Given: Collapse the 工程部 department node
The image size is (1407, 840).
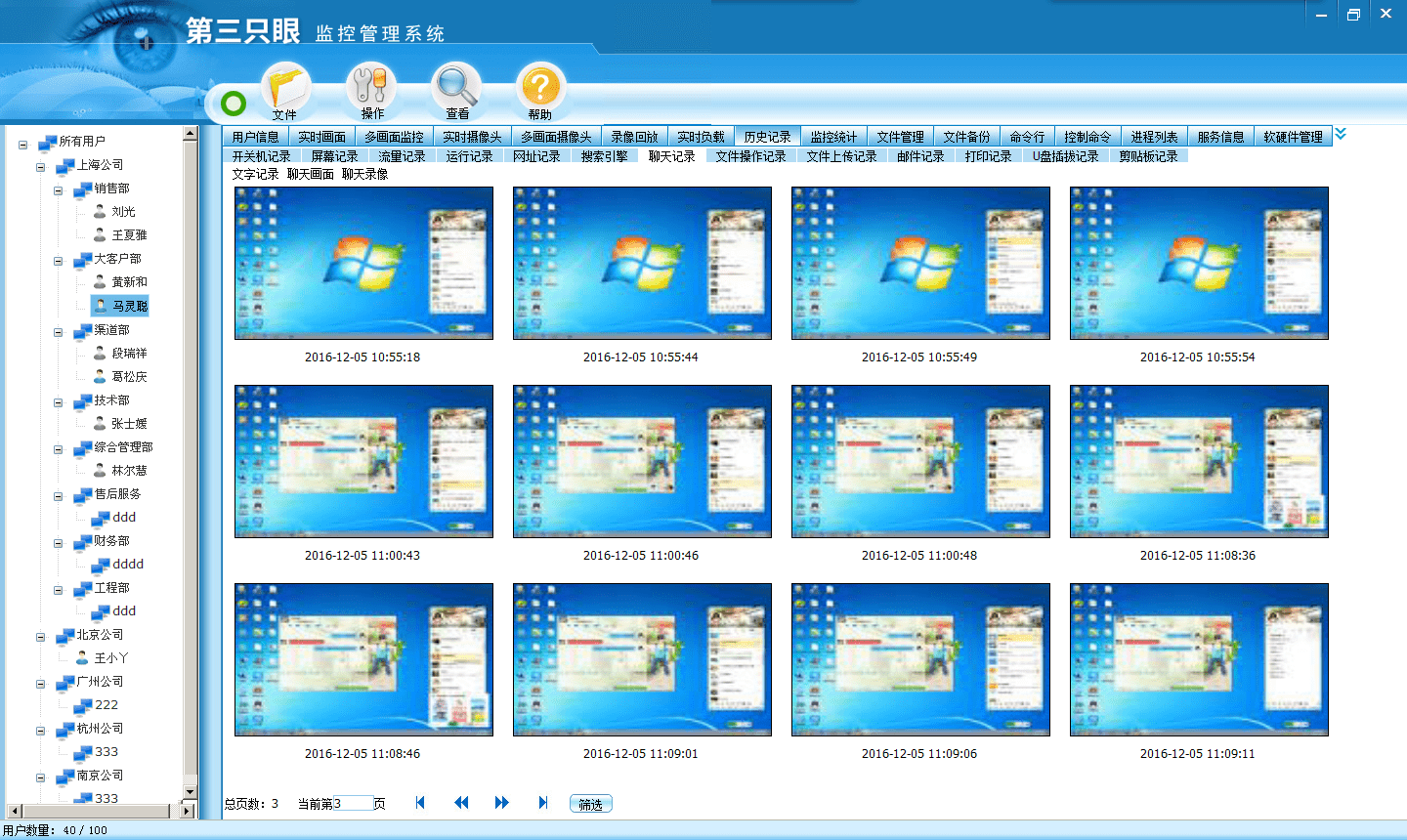Looking at the screenshot, I should coord(59,590).
